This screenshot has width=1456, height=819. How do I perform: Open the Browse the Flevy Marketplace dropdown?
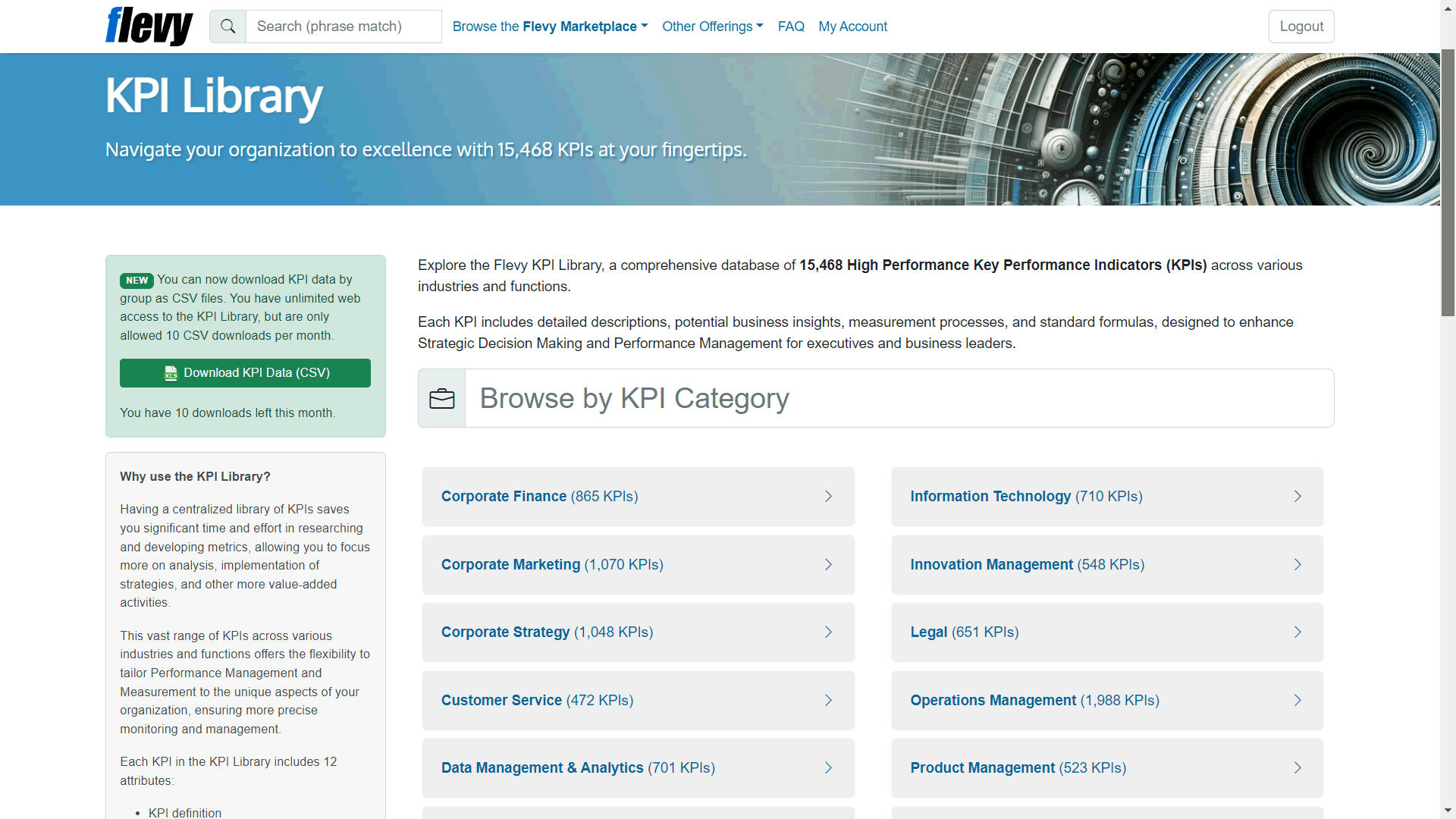click(x=550, y=27)
